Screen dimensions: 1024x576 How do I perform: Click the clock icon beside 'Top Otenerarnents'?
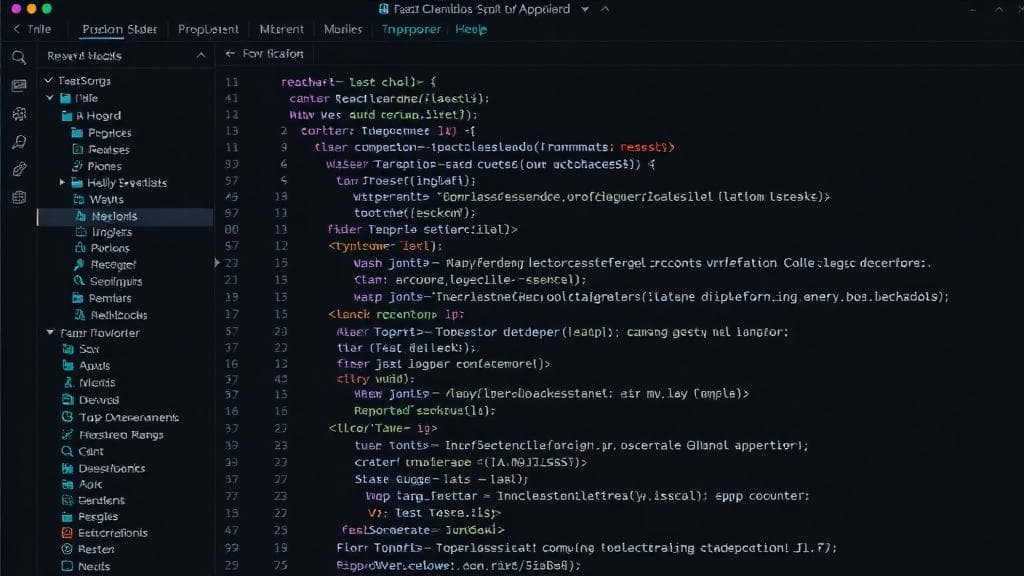(66, 417)
